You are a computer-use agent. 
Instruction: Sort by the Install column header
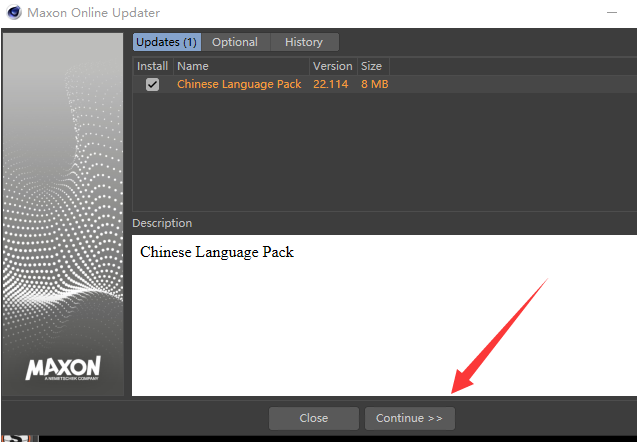(x=152, y=66)
